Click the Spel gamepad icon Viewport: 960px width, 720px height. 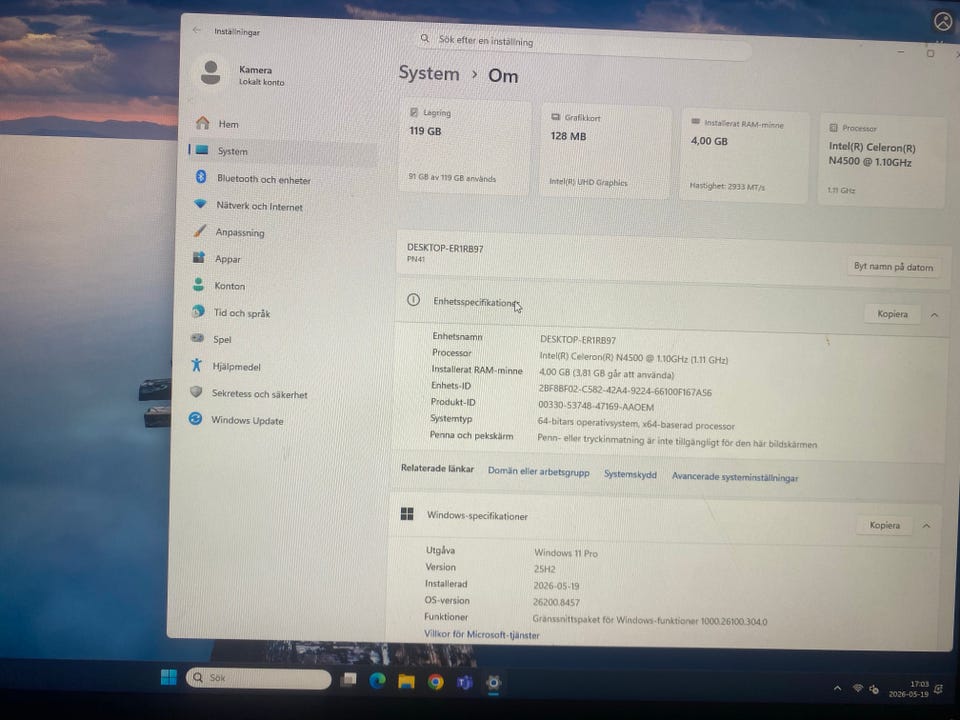(197, 338)
